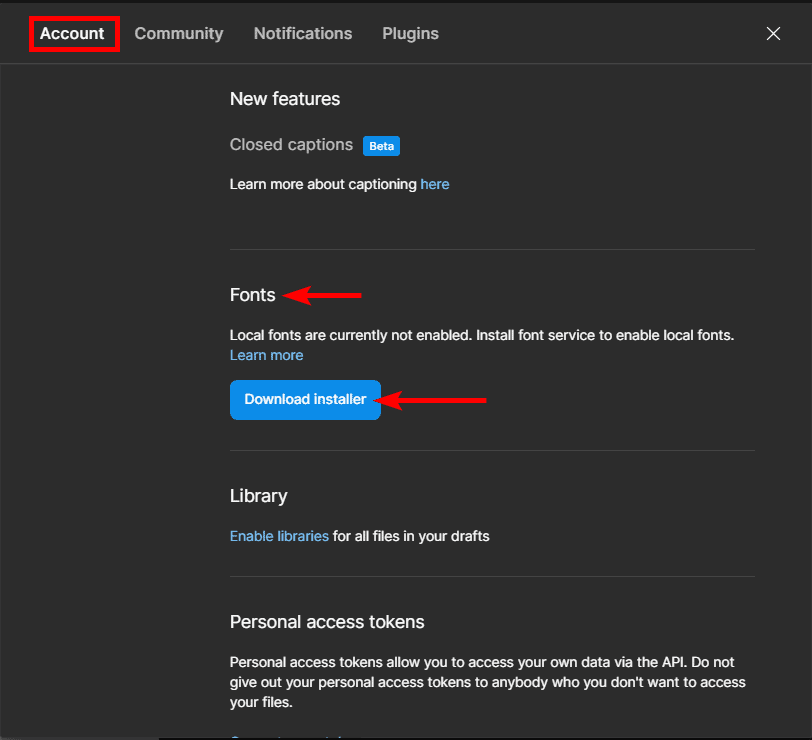
Task: Open the 'here' captioning link
Action: [435, 184]
